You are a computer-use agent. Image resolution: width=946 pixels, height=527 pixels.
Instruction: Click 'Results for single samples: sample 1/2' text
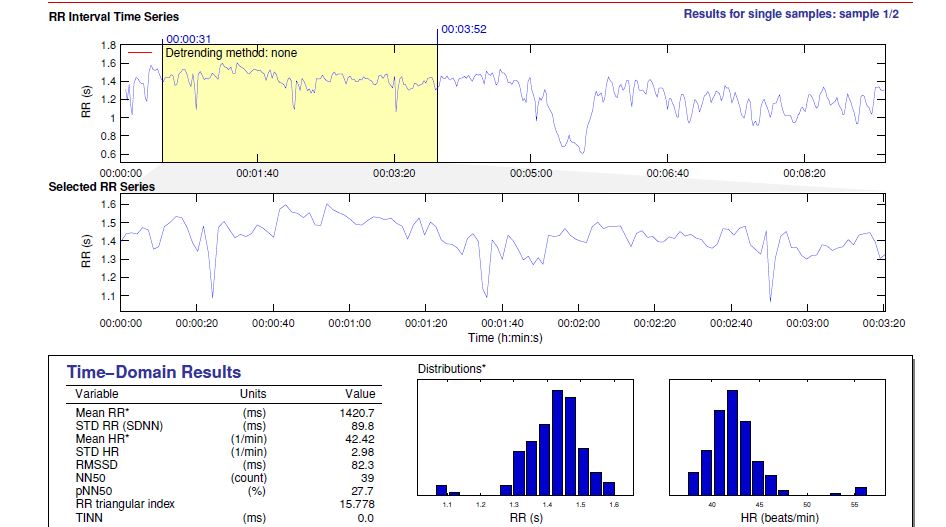pyautogui.click(x=791, y=14)
